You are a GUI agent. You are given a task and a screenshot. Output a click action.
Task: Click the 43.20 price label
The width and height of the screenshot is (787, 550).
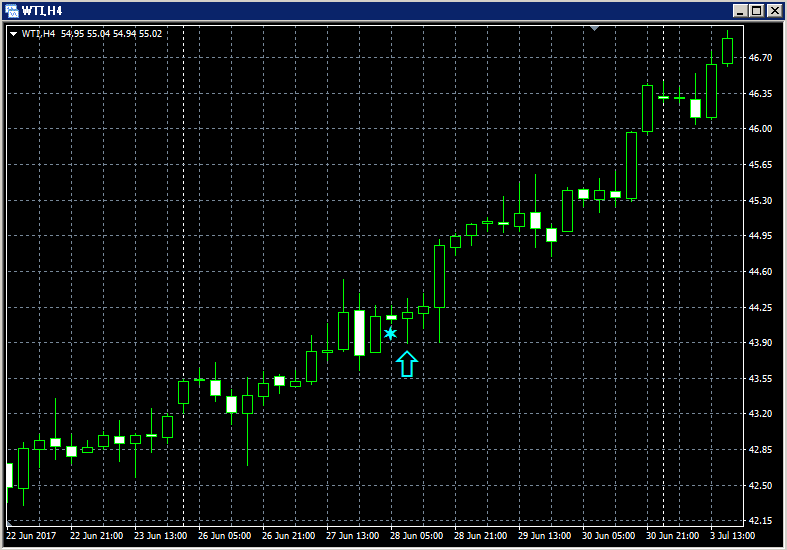click(x=760, y=414)
